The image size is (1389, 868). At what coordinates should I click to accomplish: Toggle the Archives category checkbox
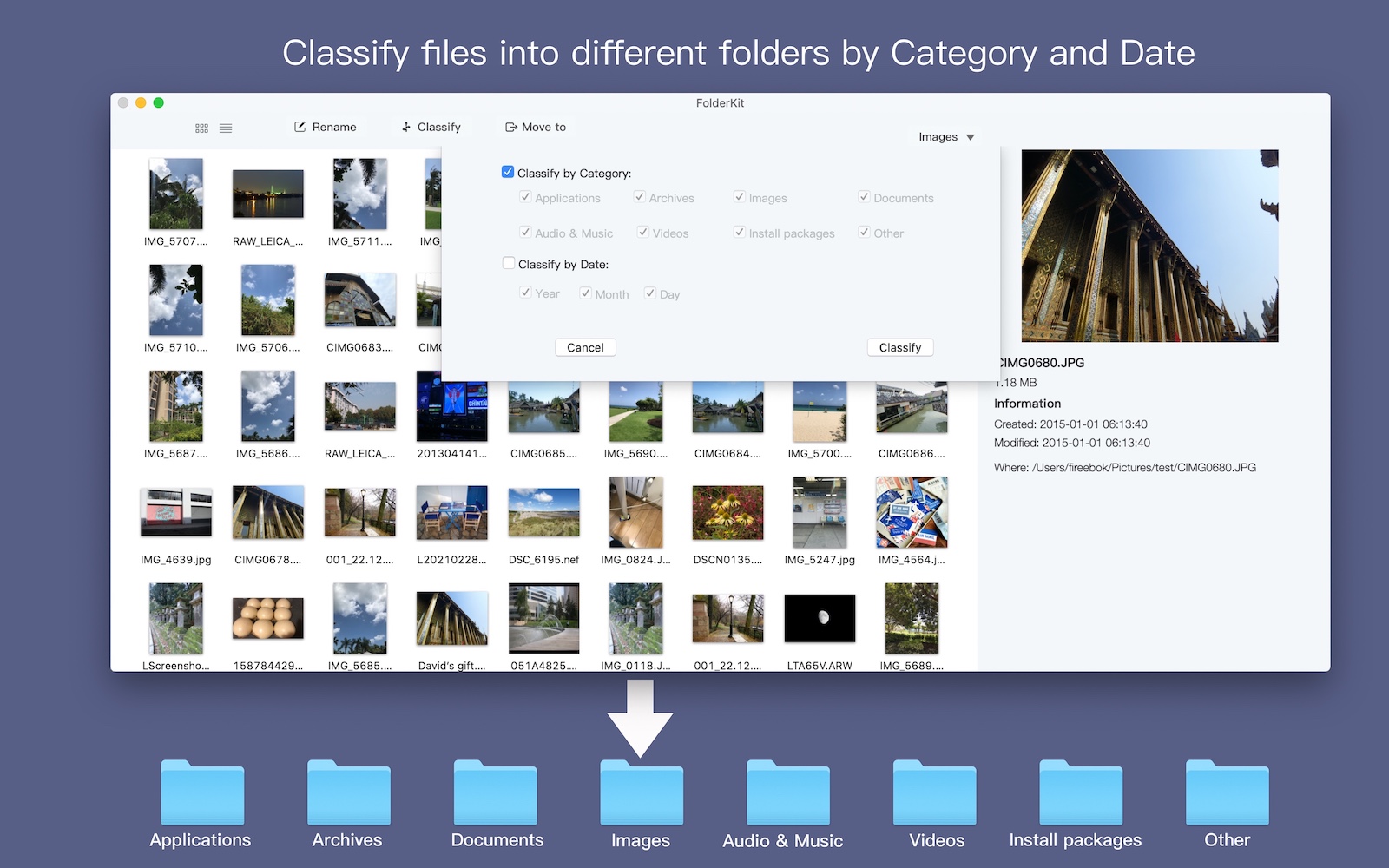(640, 197)
